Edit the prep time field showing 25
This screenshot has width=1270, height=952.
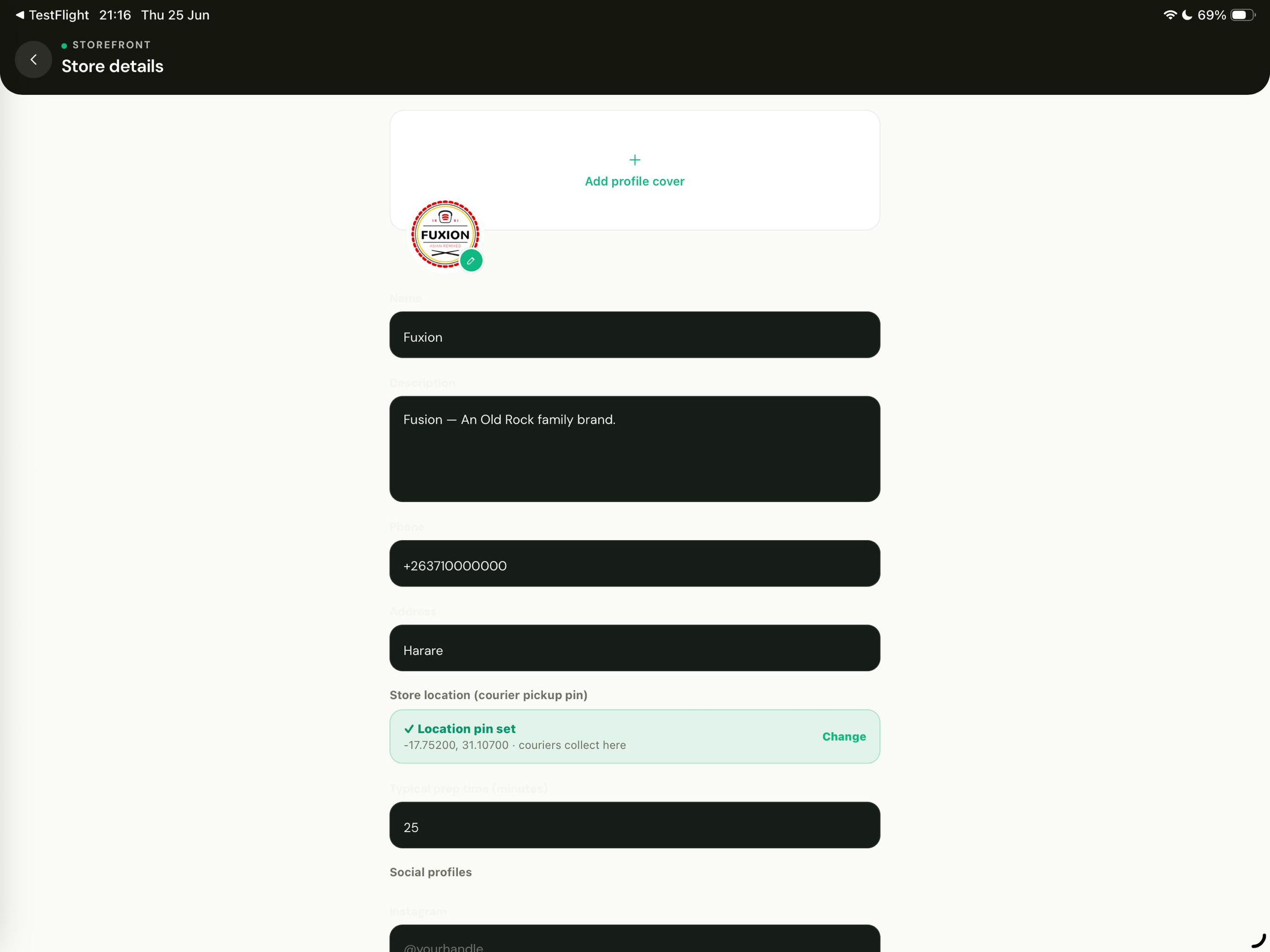[x=635, y=825]
